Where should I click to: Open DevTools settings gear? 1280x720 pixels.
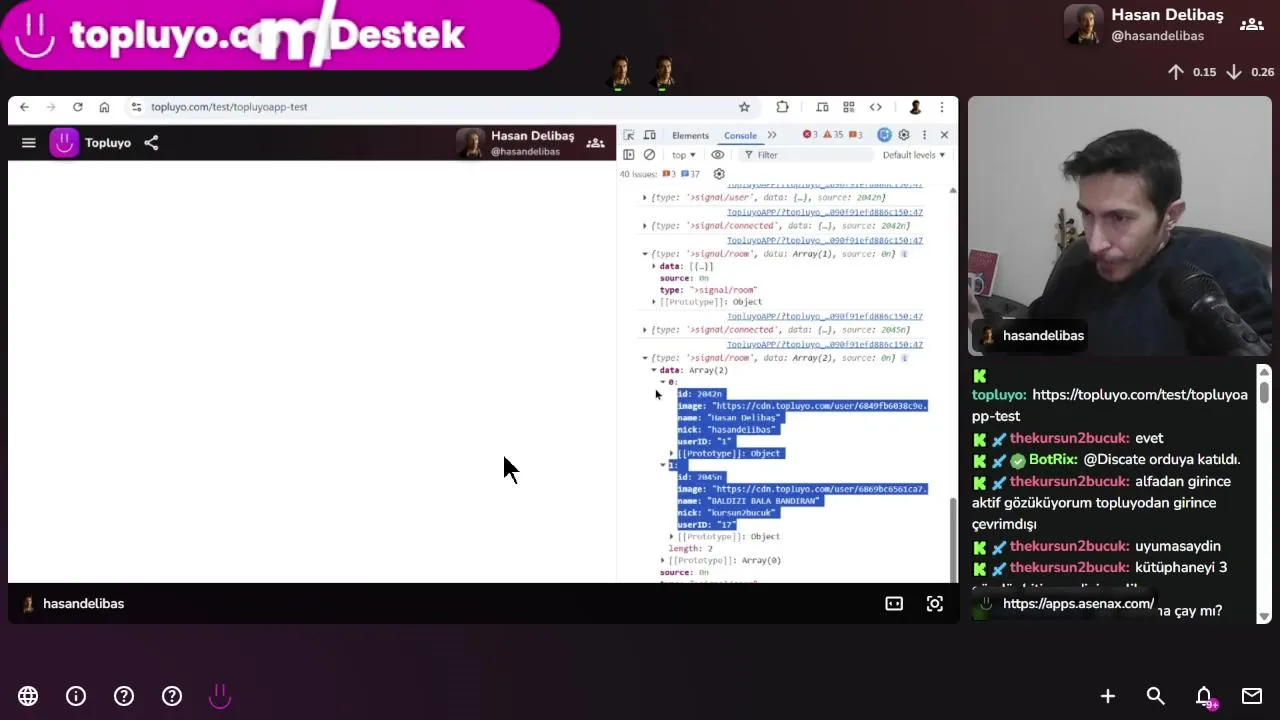point(904,135)
